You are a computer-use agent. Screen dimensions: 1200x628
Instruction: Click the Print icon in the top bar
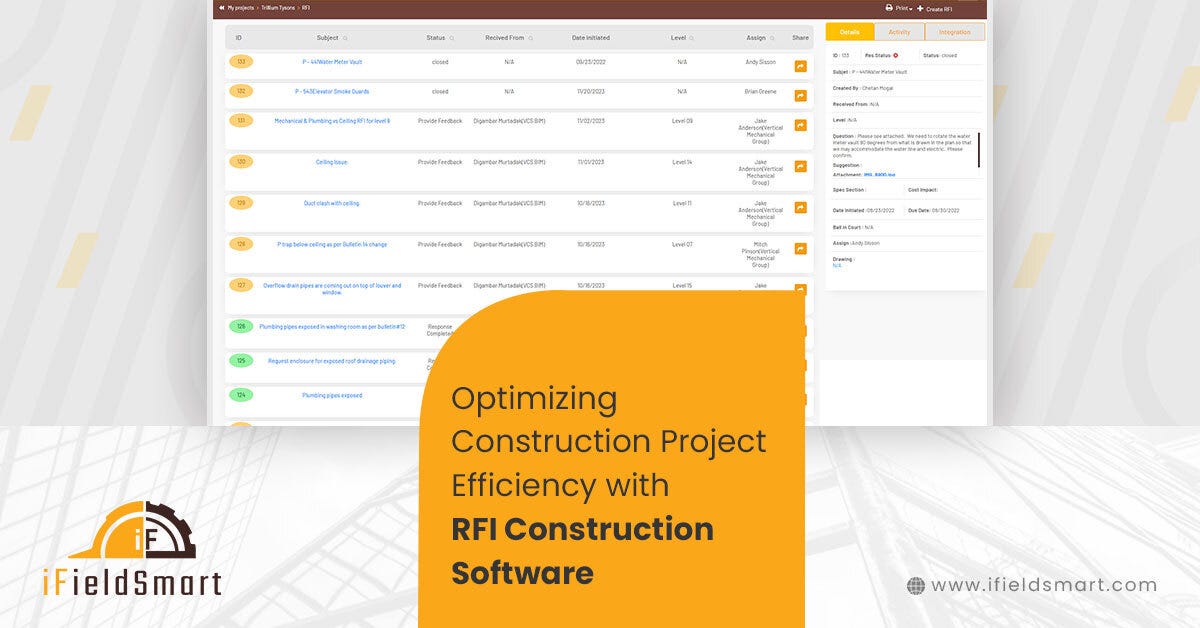point(888,7)
